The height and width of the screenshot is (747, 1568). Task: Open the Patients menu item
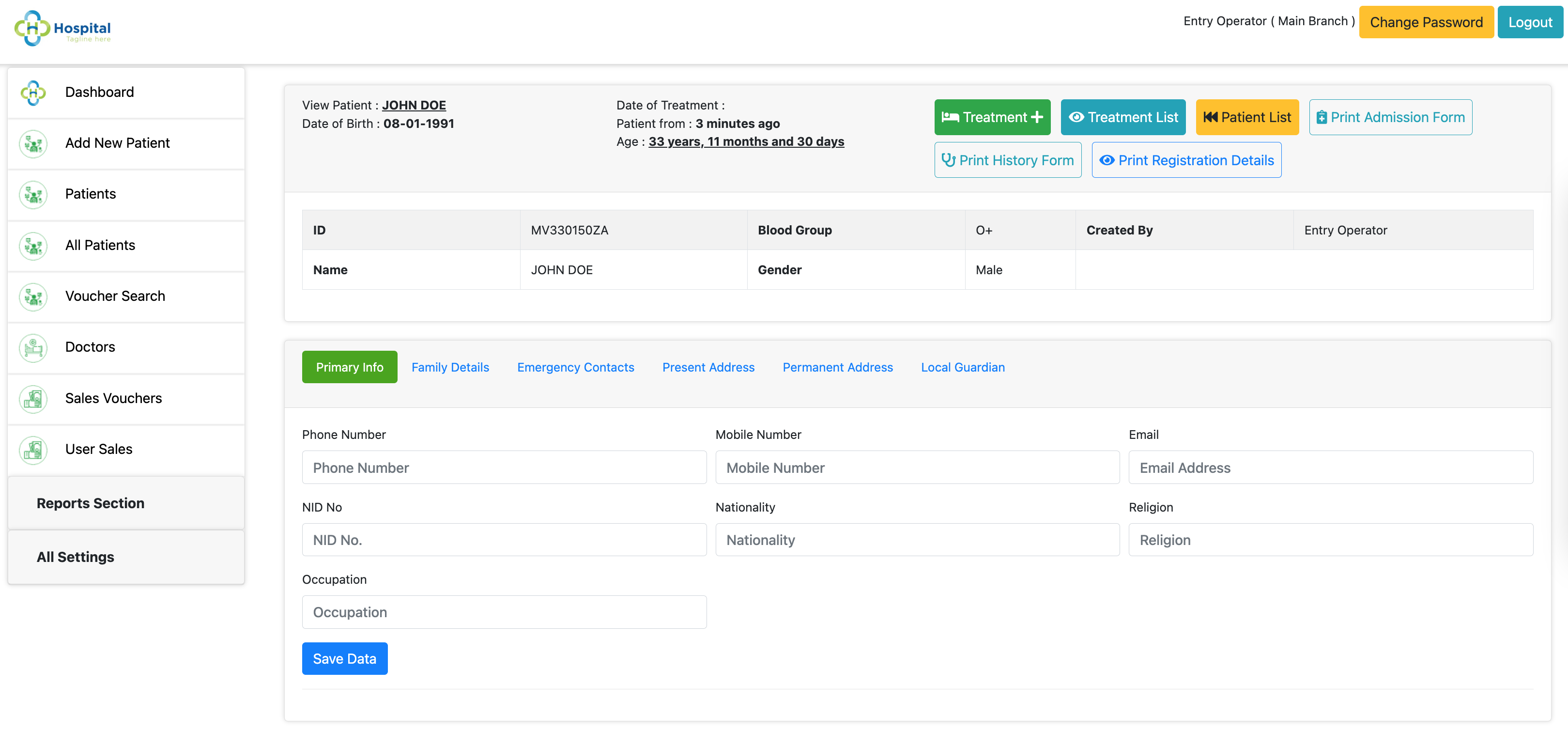pyautogui.click(x=126, y=195)
